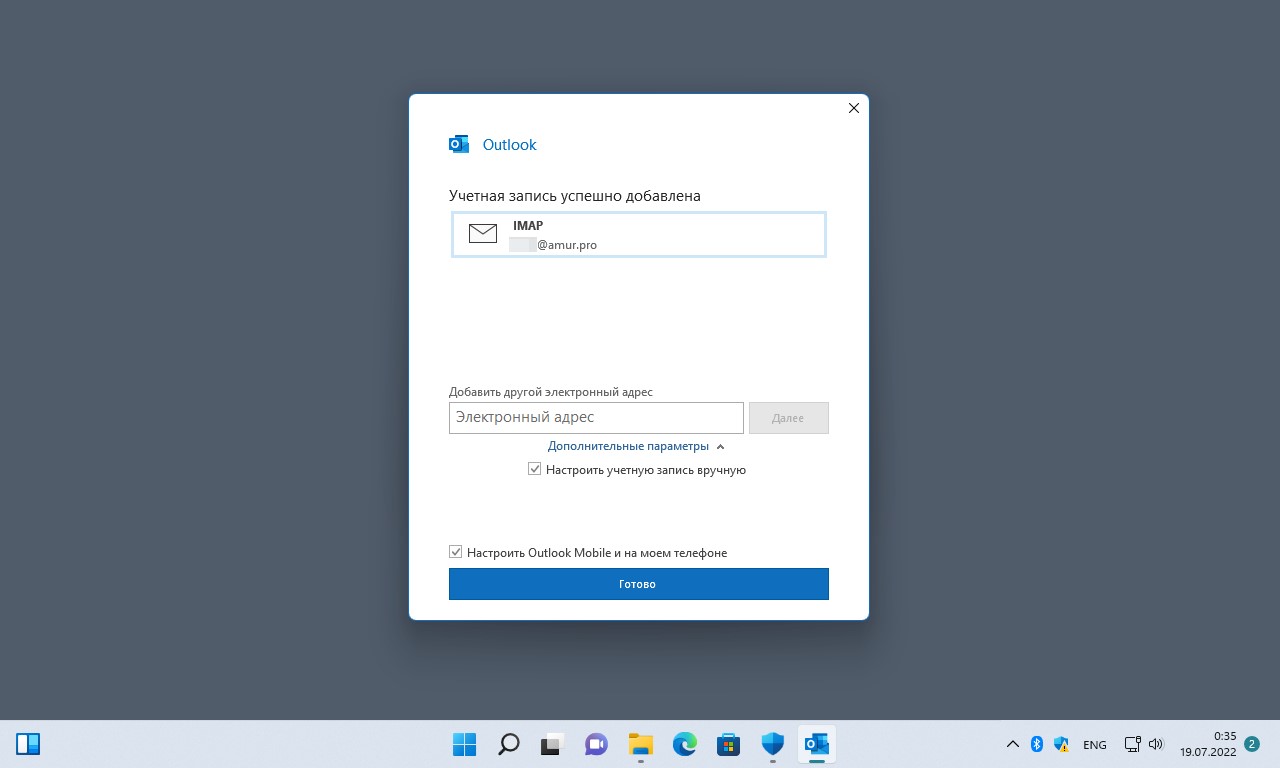This screenshot has width=1280, height=768.
Task: Open Windows Security shield in taskbar
Action: pos(772,744)
